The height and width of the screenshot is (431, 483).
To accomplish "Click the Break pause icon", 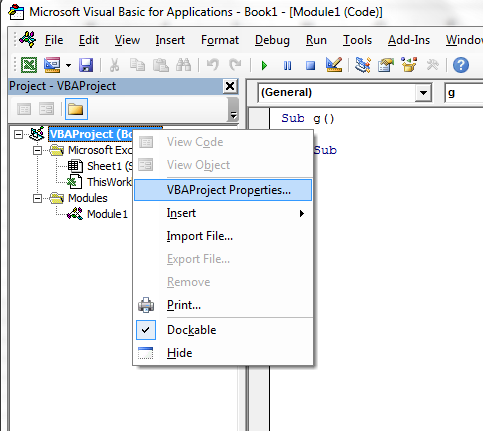I will coord(287,65).
